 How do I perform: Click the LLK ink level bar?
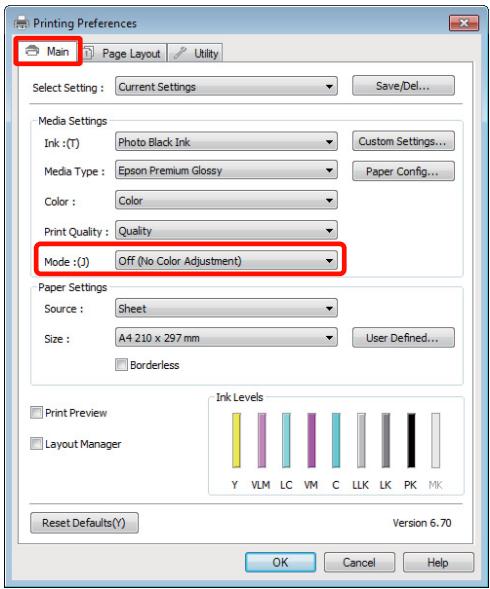coord(361,440)
